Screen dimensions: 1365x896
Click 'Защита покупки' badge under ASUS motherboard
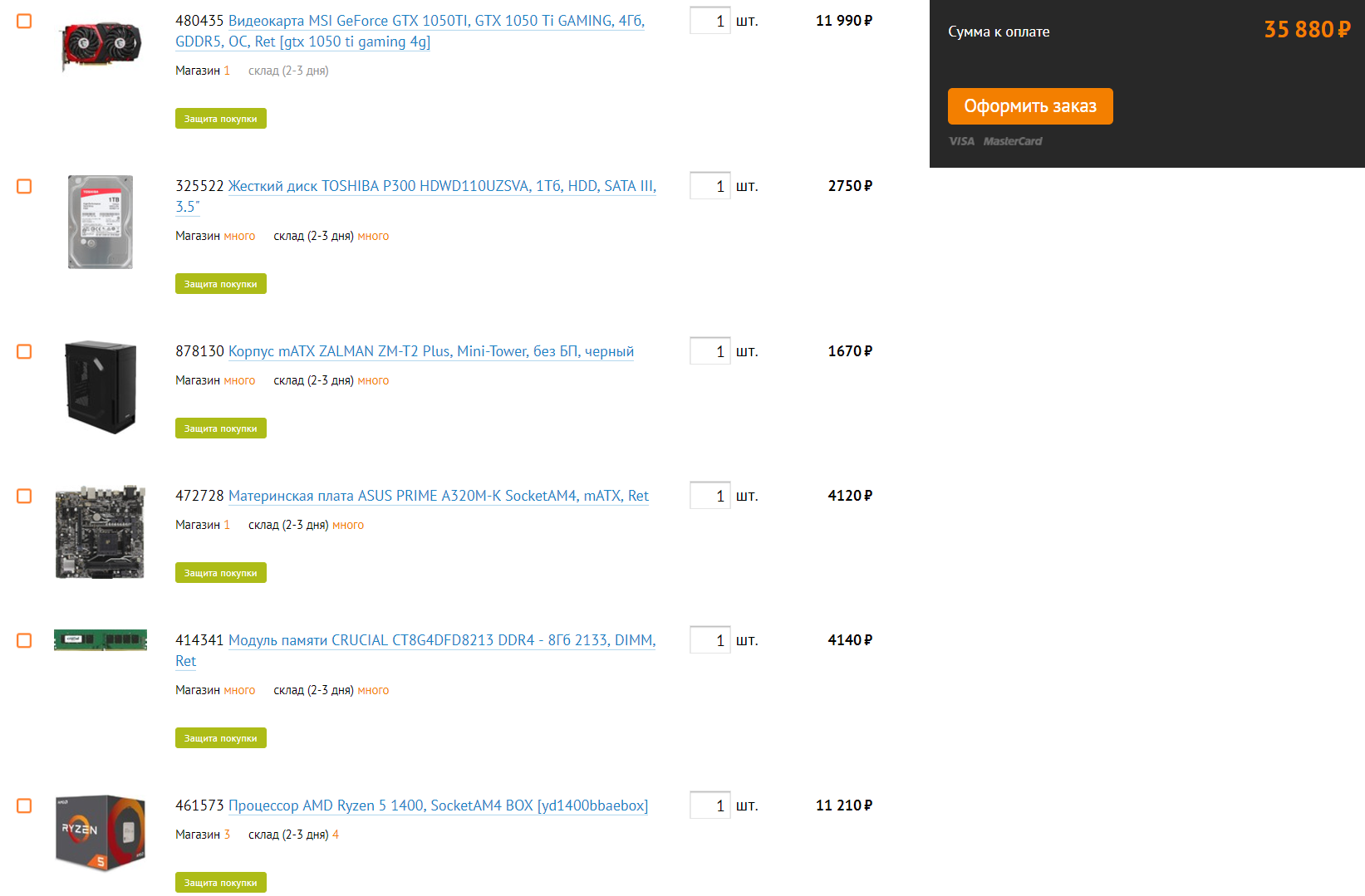pyautogui.click(x=221, y=573)
